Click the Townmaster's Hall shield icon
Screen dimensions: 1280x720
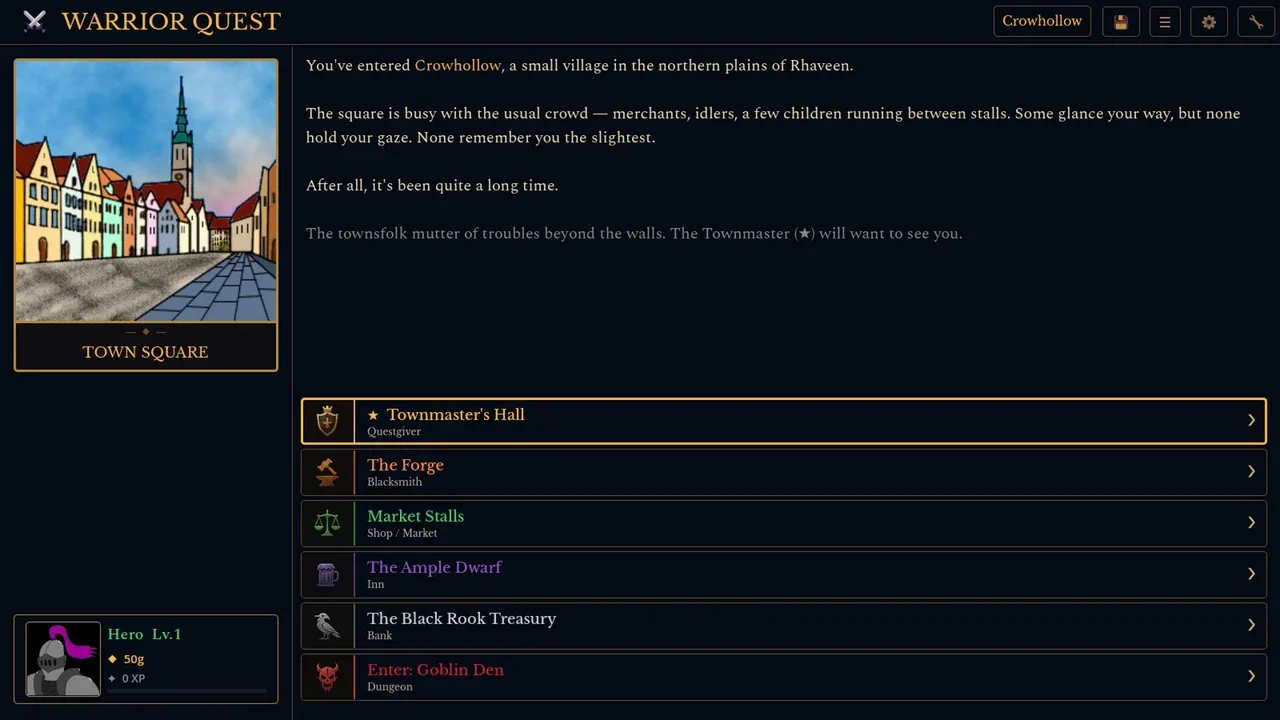(x=327, y=421)
